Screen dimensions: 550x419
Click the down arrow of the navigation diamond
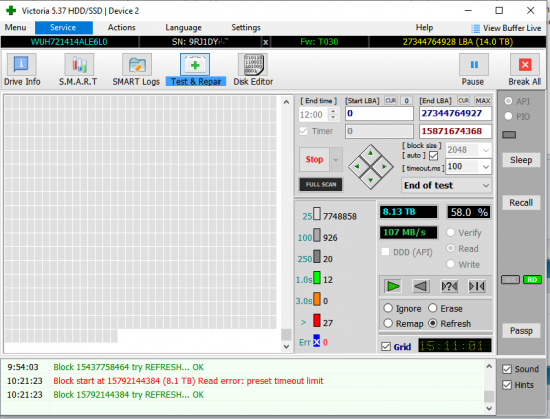370,180
